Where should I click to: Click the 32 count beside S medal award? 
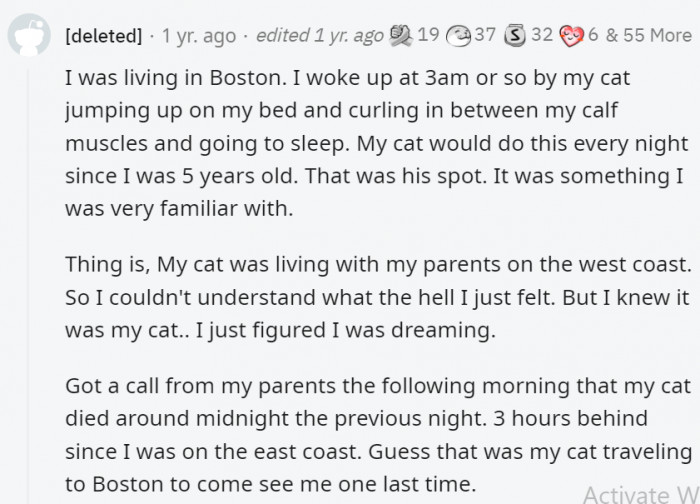pos(542,35)
